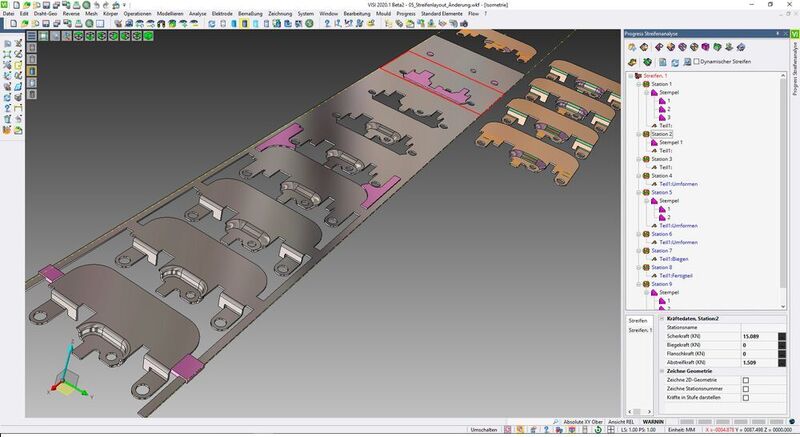Collapse the Streifen, 1 root node
The width and height of the screenshot is (800, 437).
click(629, 75)
